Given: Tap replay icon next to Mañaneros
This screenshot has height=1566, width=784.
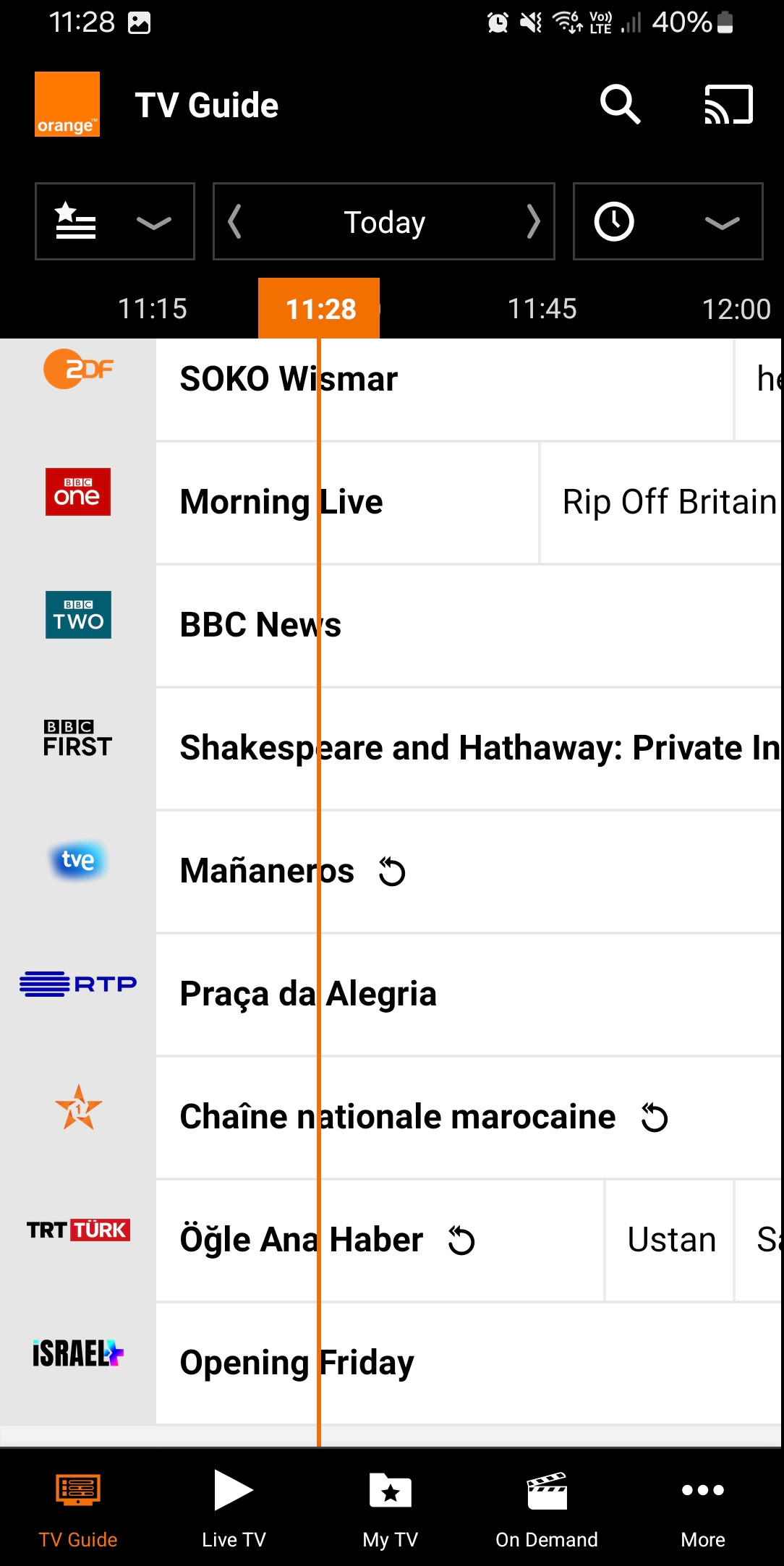Looking at the screenshot, I should point(392,871).
